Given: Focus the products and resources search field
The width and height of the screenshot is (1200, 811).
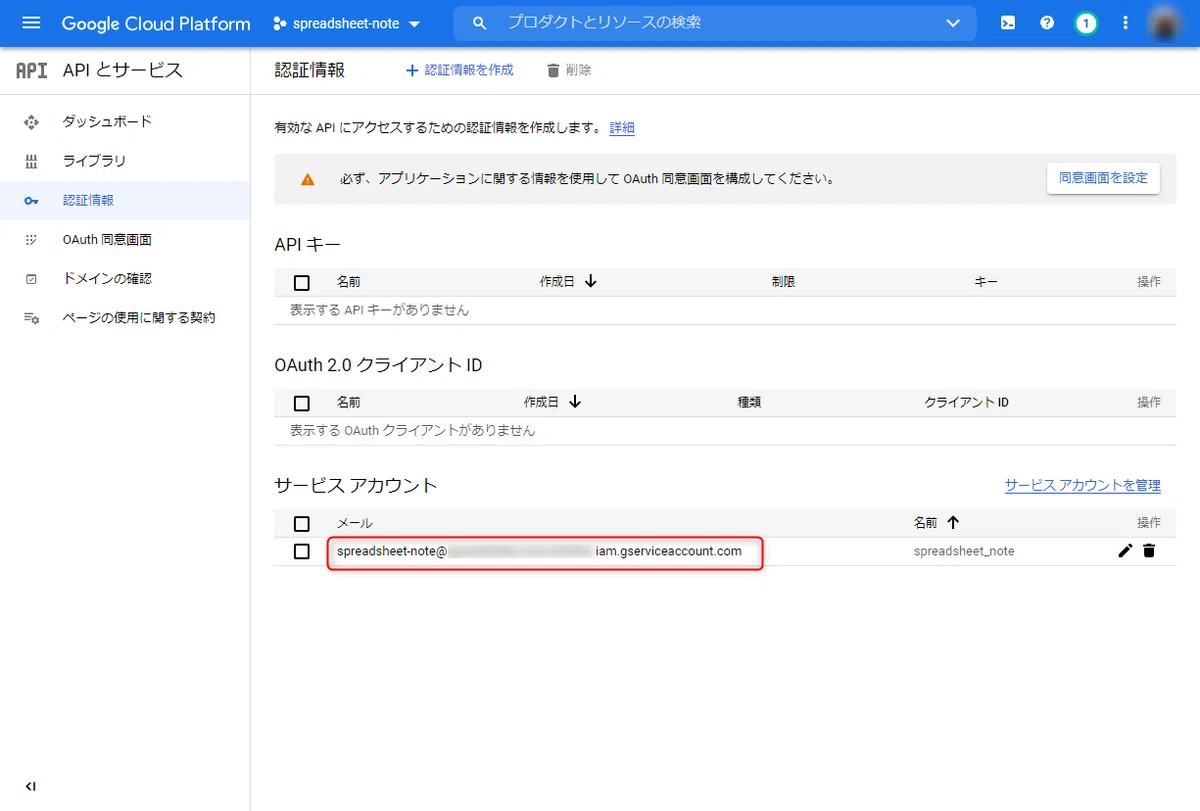Looking at the screenshot, I should tap(715, 23).
